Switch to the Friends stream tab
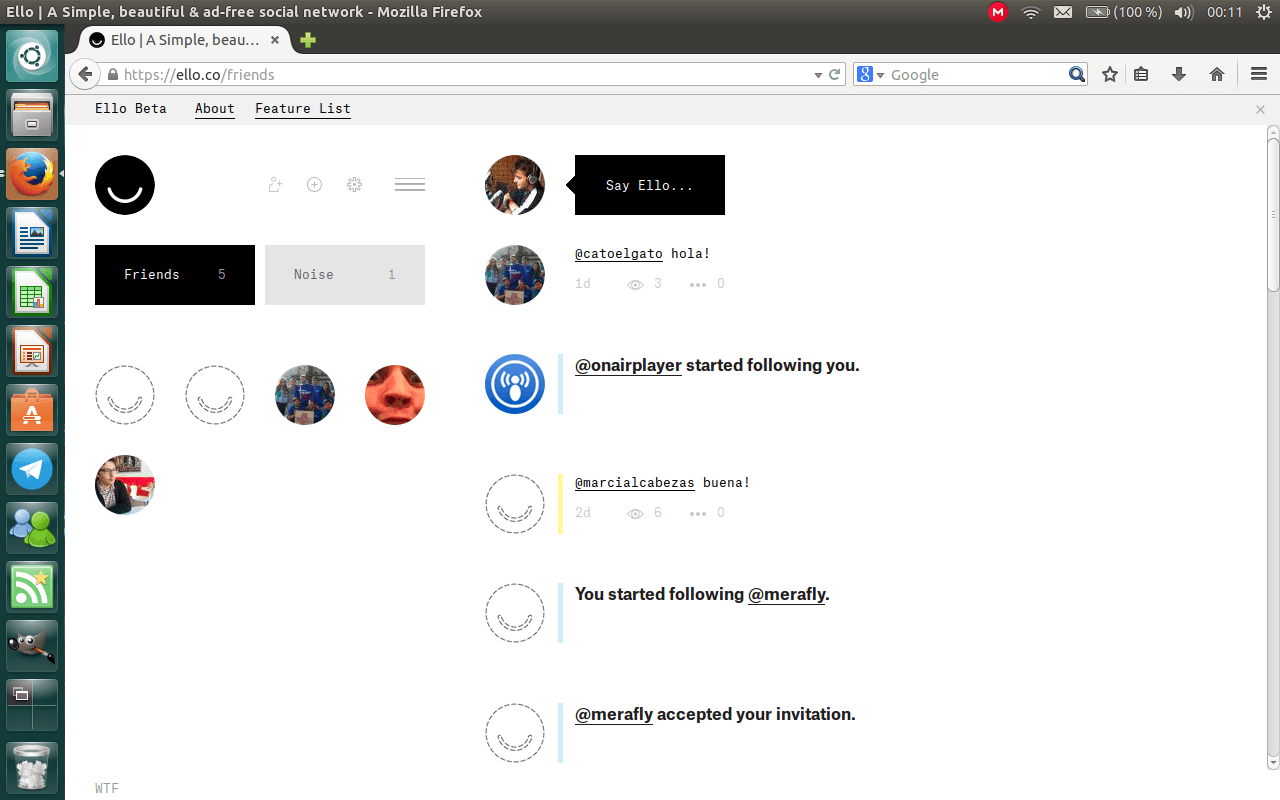 pos(175,275)
